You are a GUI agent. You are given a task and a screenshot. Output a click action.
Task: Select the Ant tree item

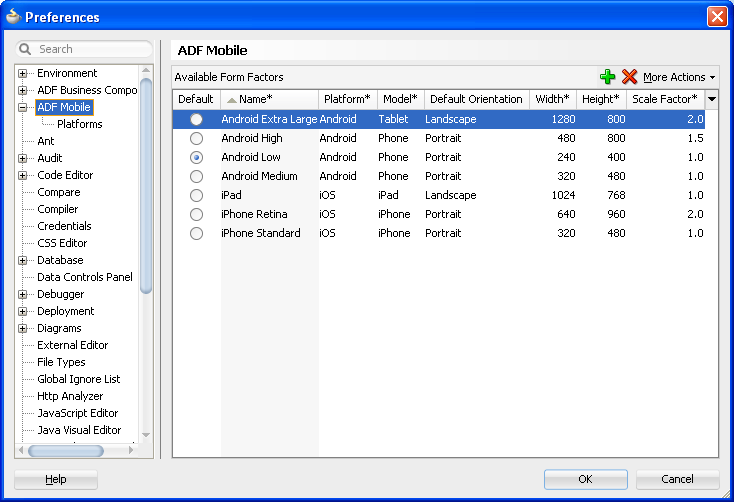[x=46, y=141]
